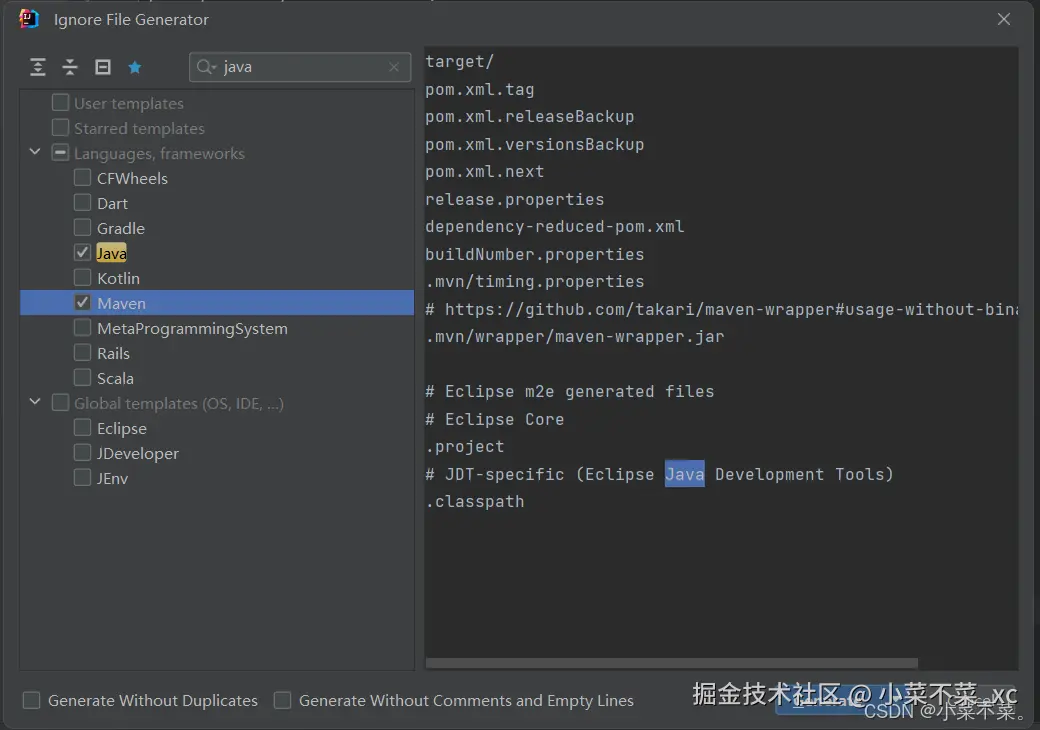Select the Scala tree row label
Screen dimensions: 1040x730
[x=115, y=379]
